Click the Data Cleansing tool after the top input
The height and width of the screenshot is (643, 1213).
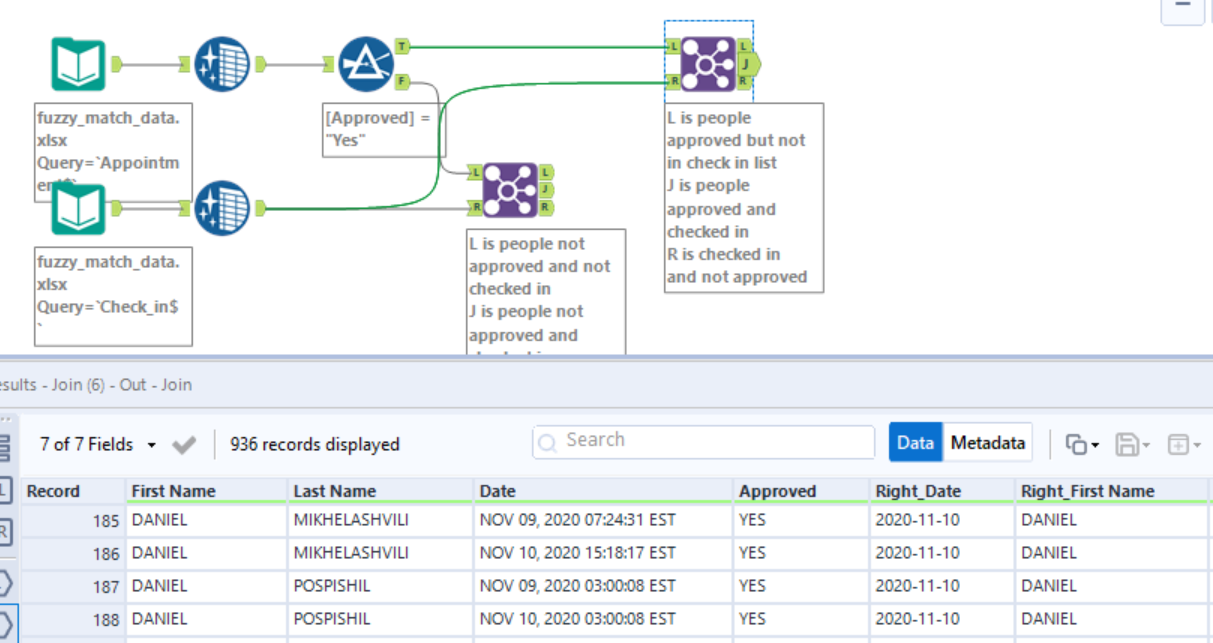(222, 62)
